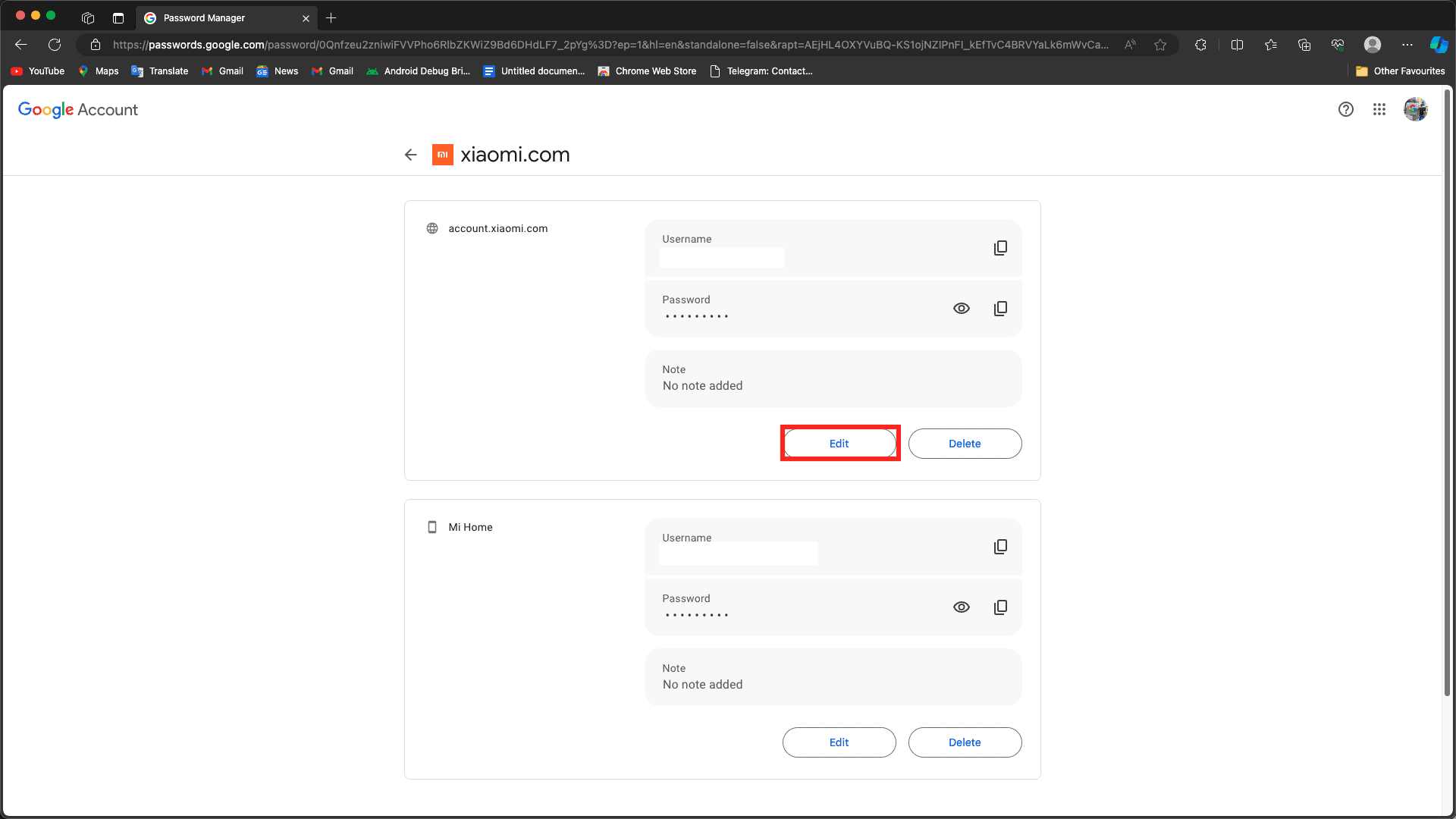Copy the Mi Home username
This screenshot has height=819, width=1456.
1000,547
